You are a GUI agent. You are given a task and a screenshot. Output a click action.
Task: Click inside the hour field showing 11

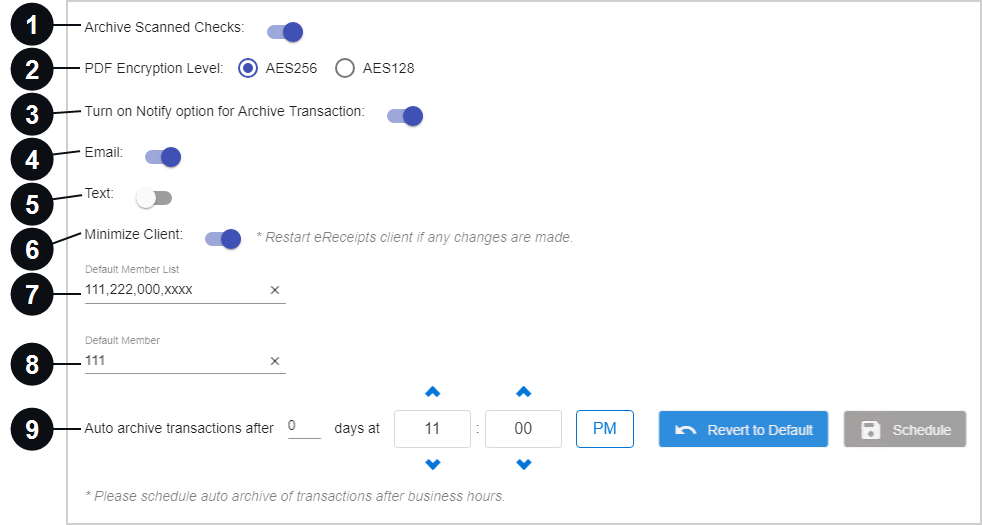pos(432,429)
